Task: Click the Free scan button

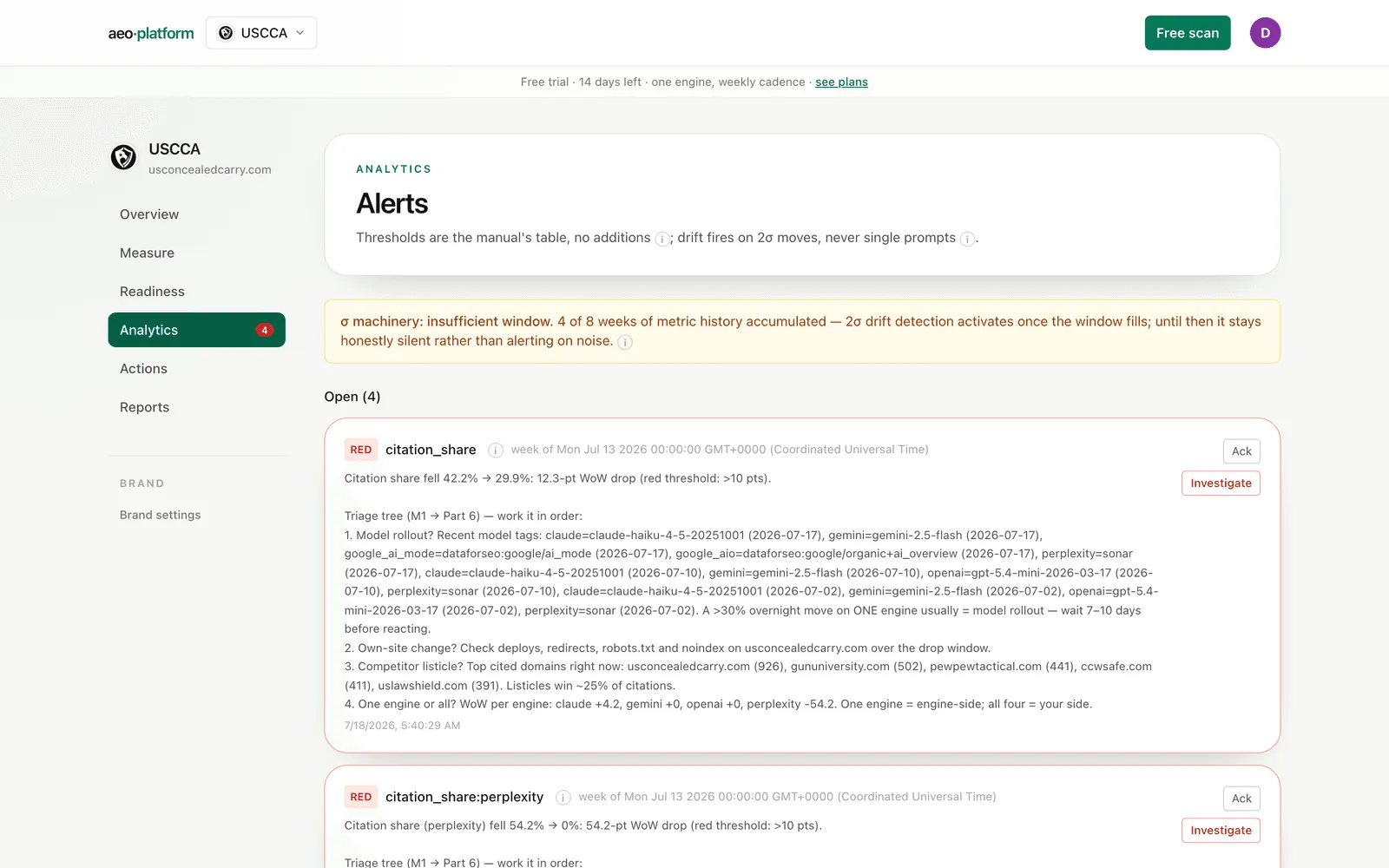Action: [1187, 33]
